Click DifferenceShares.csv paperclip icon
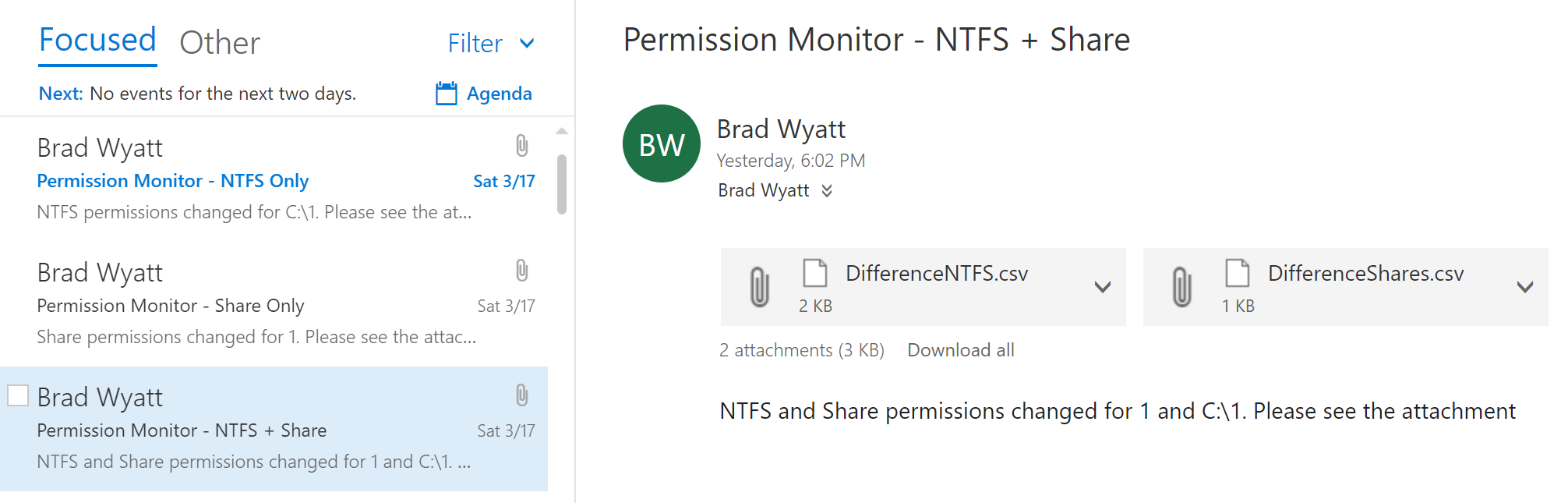This screenshot has width=1568, height=503. coord(1181,286)
